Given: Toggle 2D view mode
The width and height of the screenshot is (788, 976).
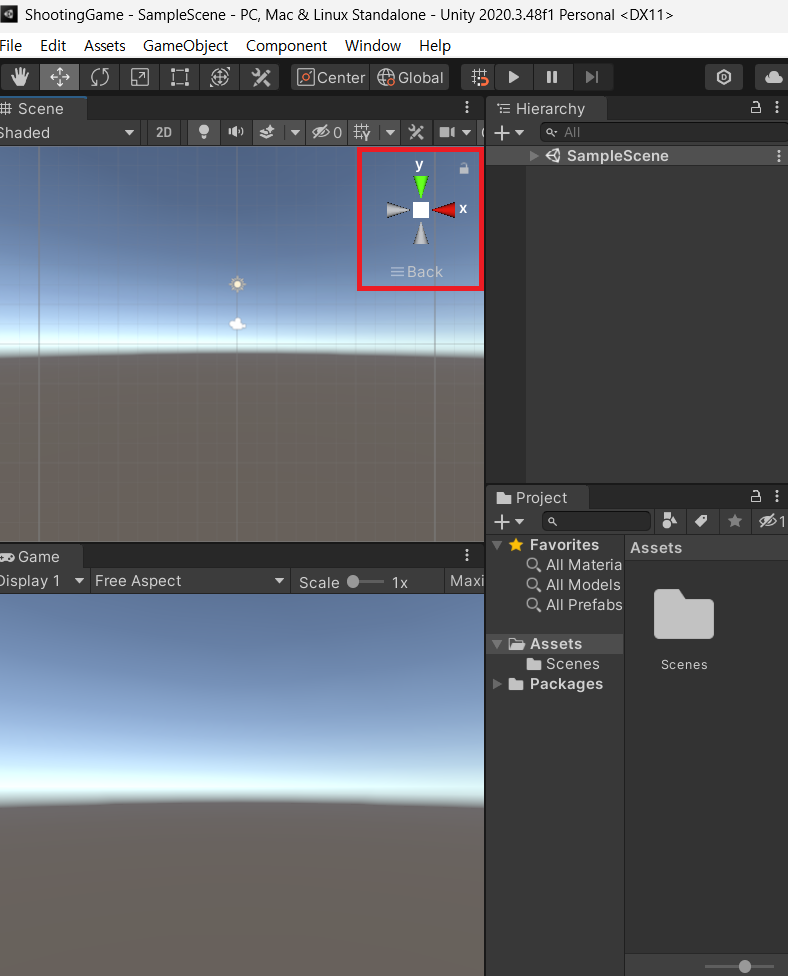Looking at the screenshot, I should pos(164,133).
